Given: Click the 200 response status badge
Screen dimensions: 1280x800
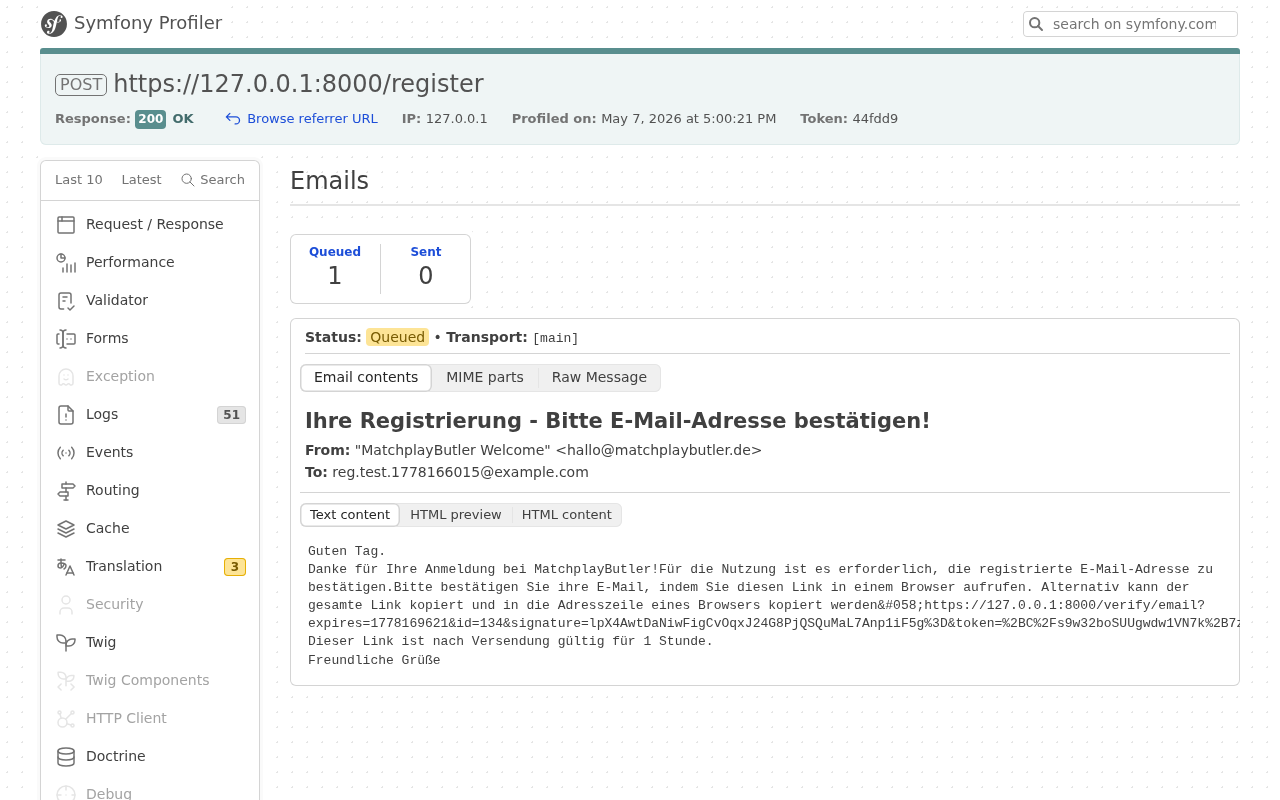Looking at the screenshot, I should tap(151, 119).
